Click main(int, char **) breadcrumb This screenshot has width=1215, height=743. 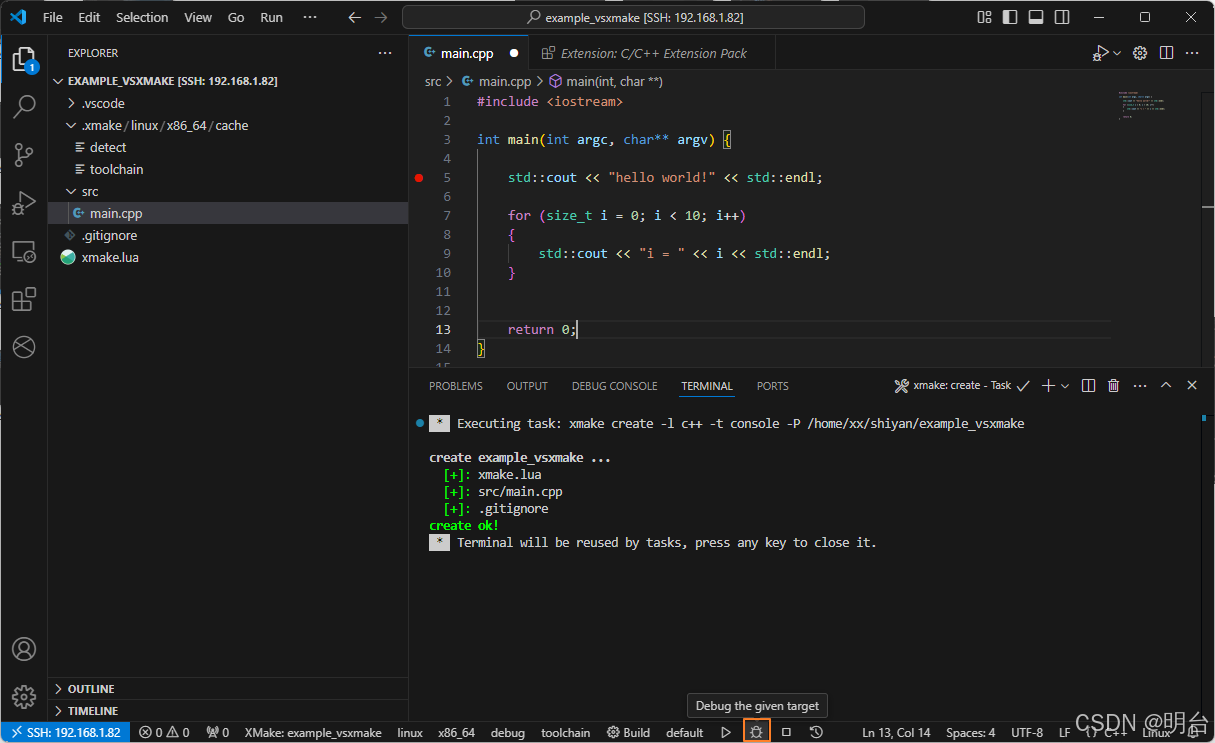[x=605, y=82]
